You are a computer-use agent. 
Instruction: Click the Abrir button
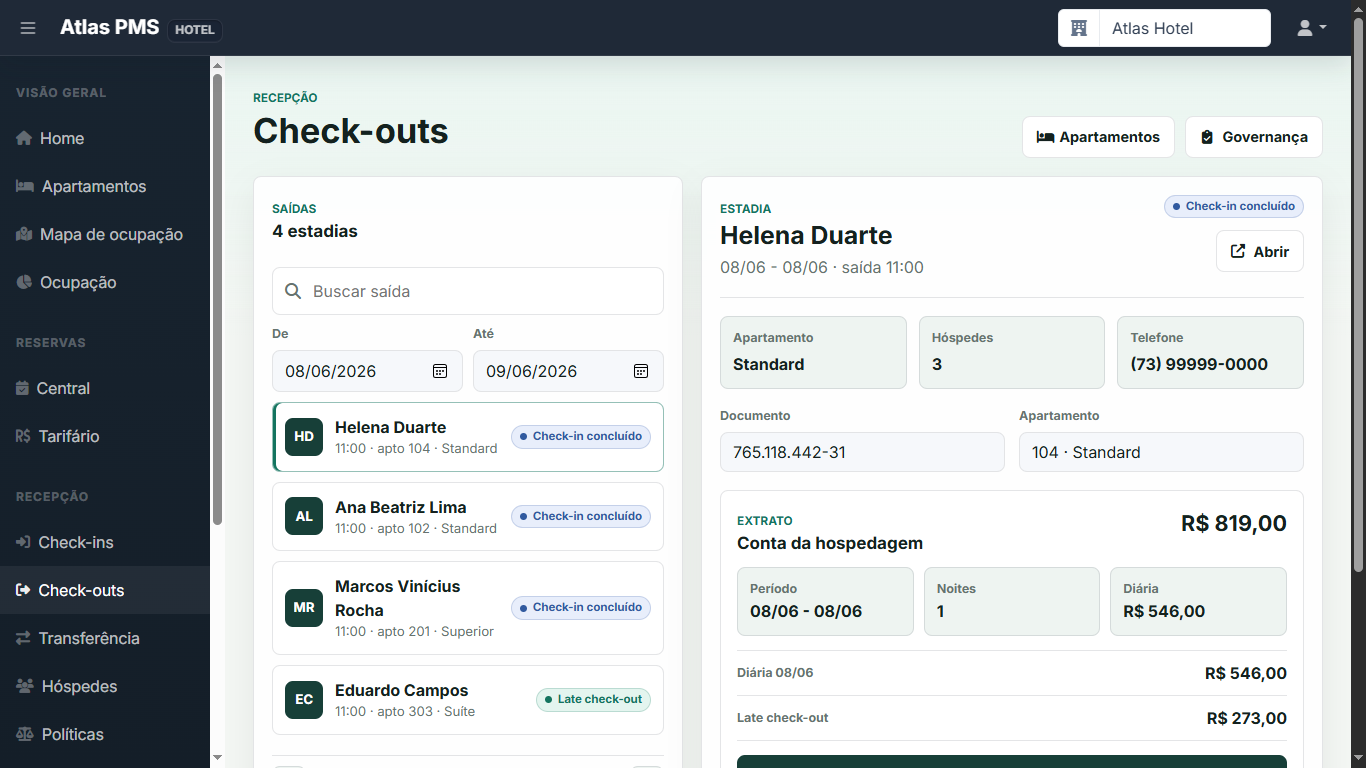coord(1260,251)
